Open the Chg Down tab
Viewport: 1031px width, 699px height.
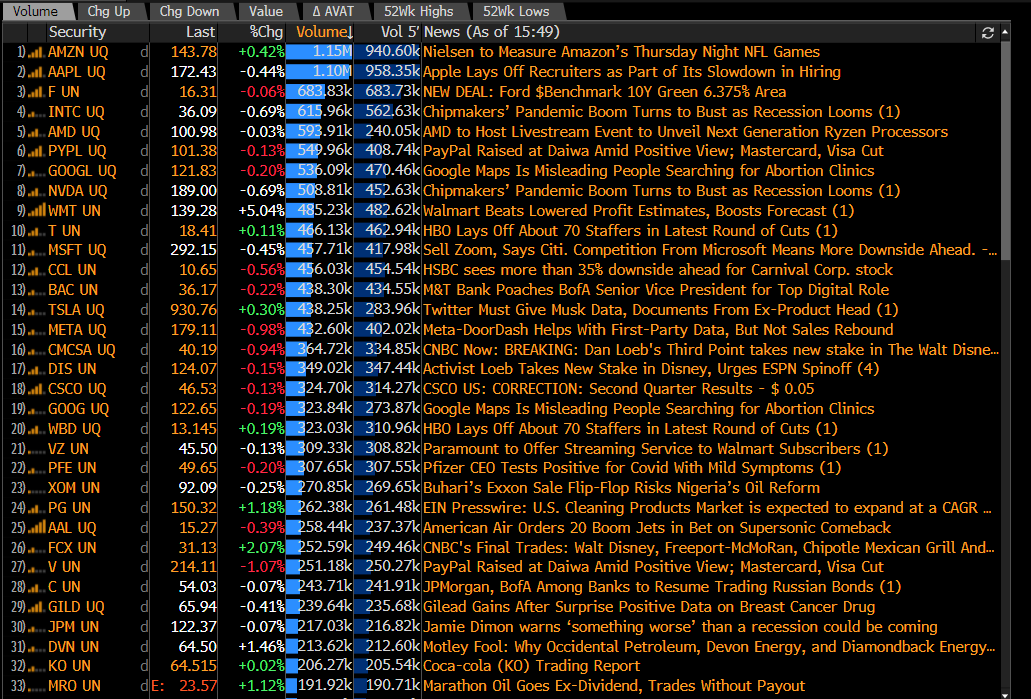click(189, 11)
